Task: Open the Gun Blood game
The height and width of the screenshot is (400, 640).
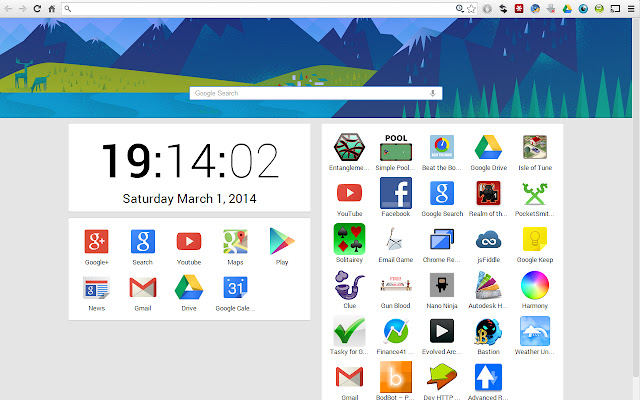Action: click(396, 284)
